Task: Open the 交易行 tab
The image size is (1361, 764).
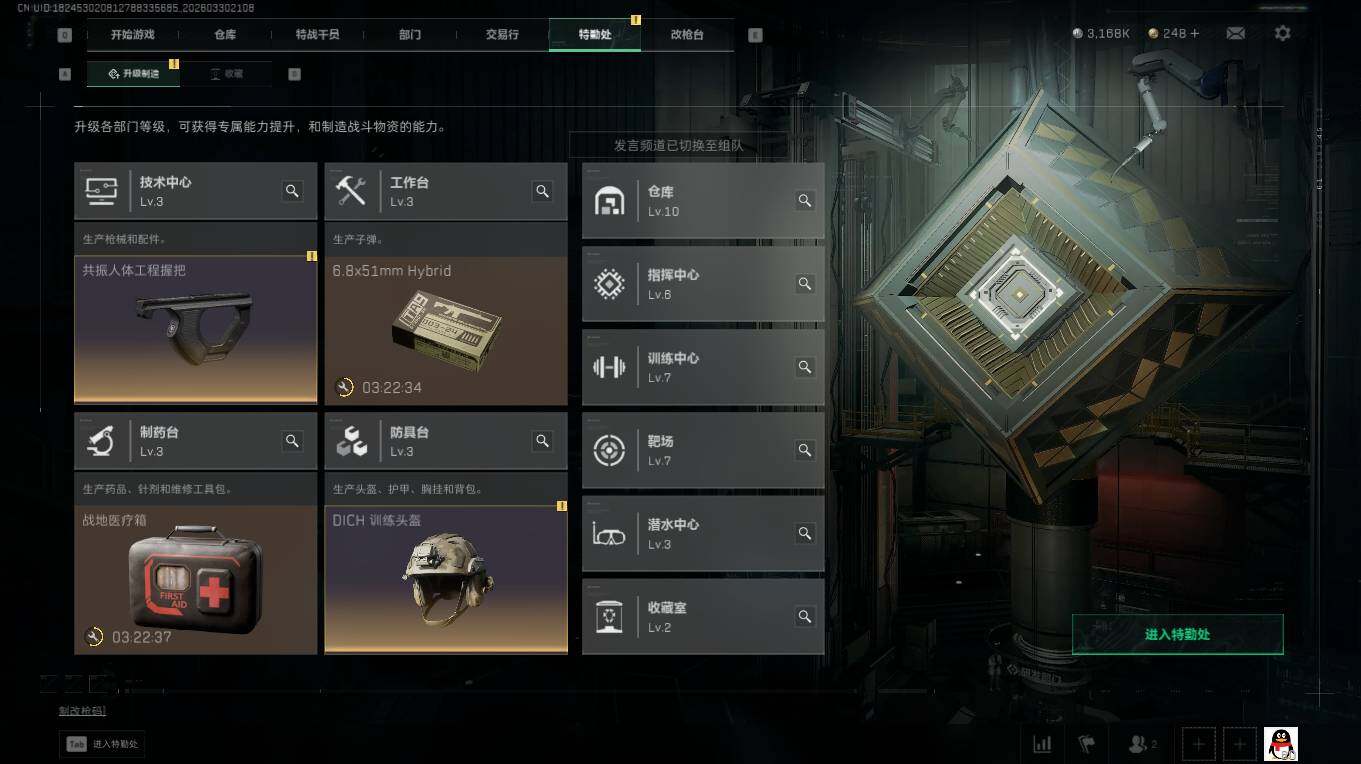Action: pos(502,34)
